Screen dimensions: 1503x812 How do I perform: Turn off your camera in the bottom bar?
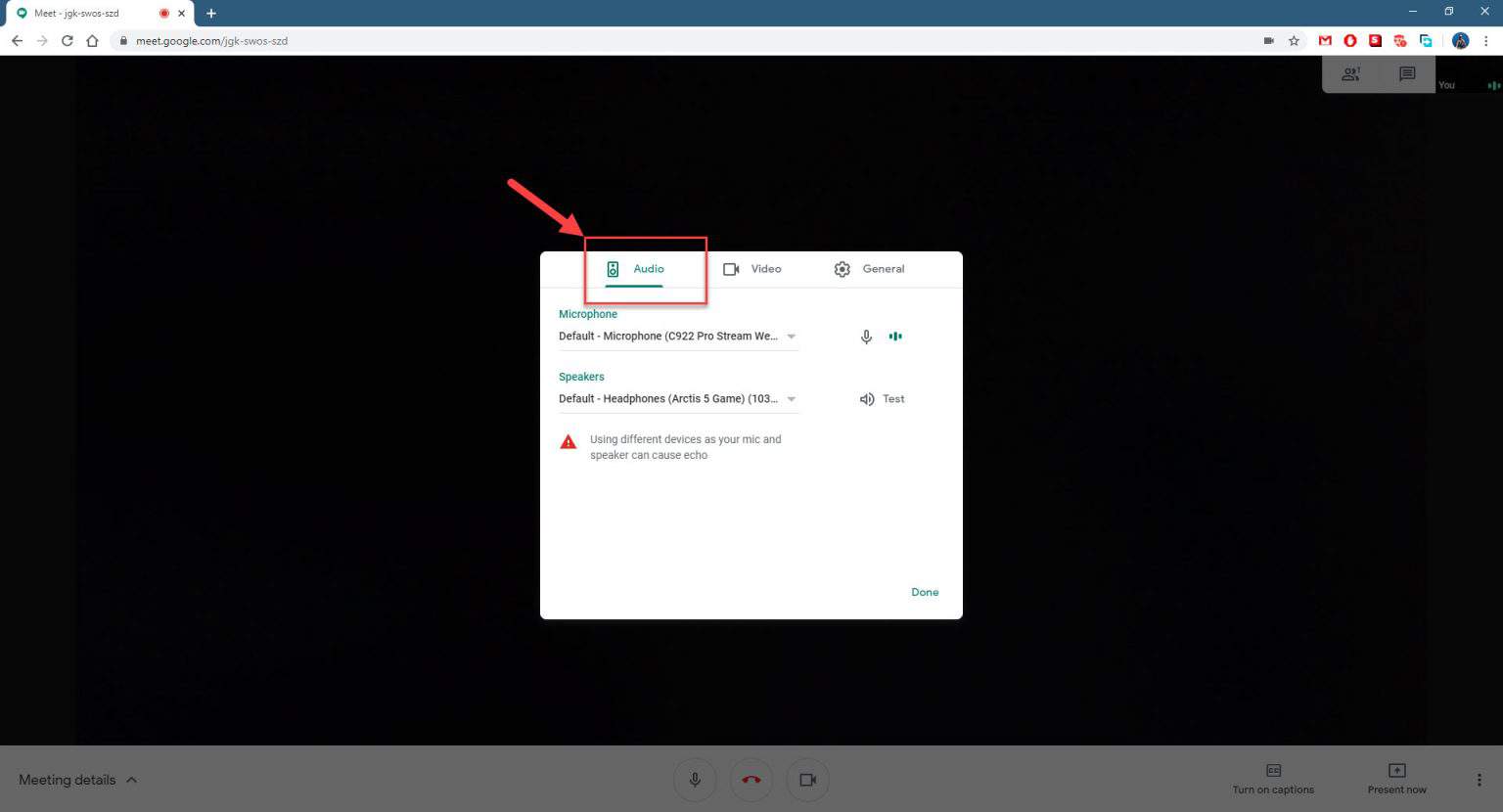[807, 780]
